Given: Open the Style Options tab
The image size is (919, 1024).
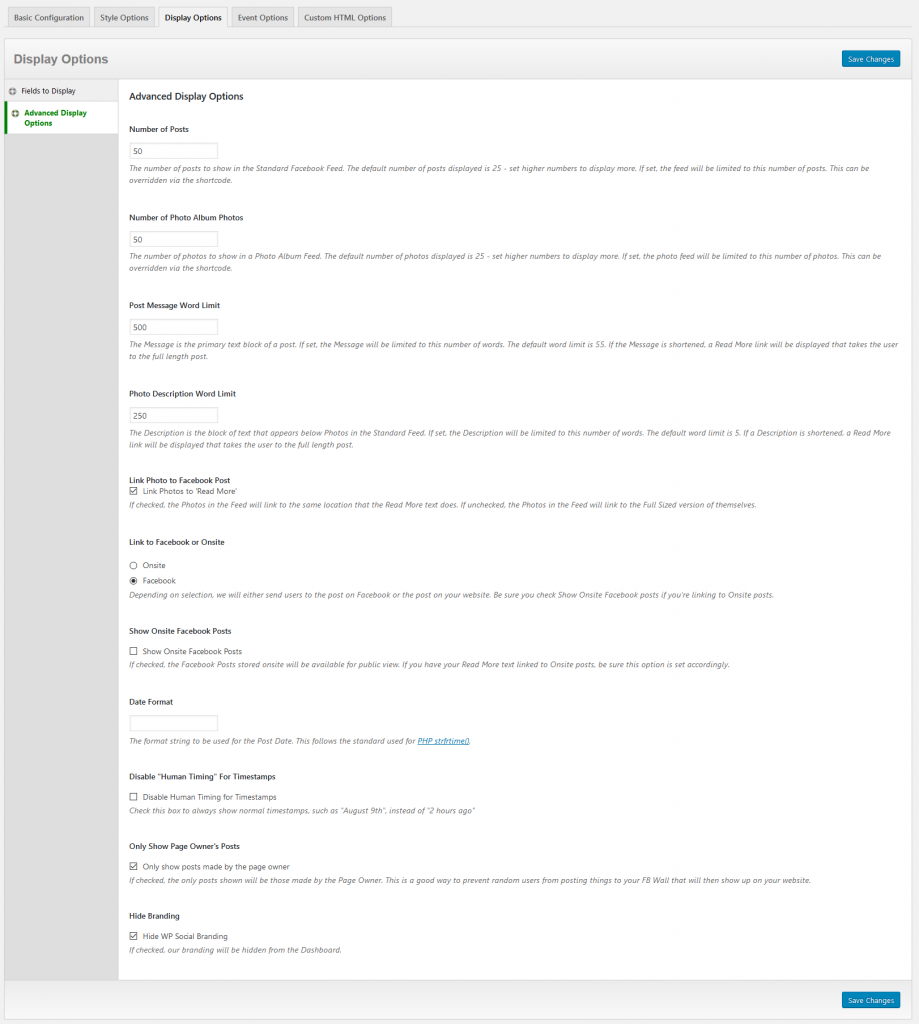Looking at the screenshot, I should [125, 18].
